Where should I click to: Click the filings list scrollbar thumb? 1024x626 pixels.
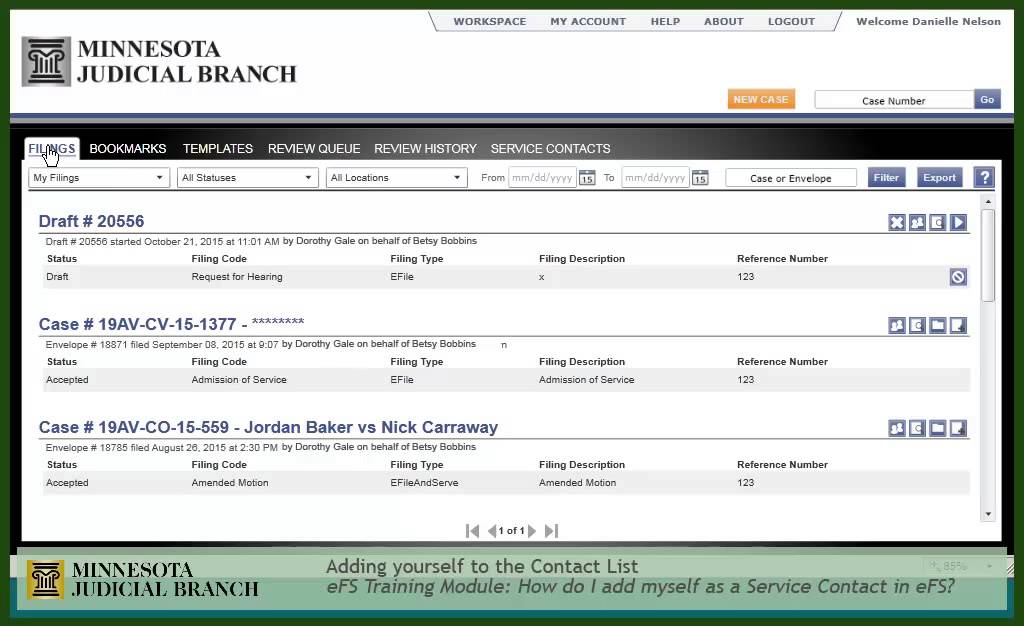(x=988, y=255)
